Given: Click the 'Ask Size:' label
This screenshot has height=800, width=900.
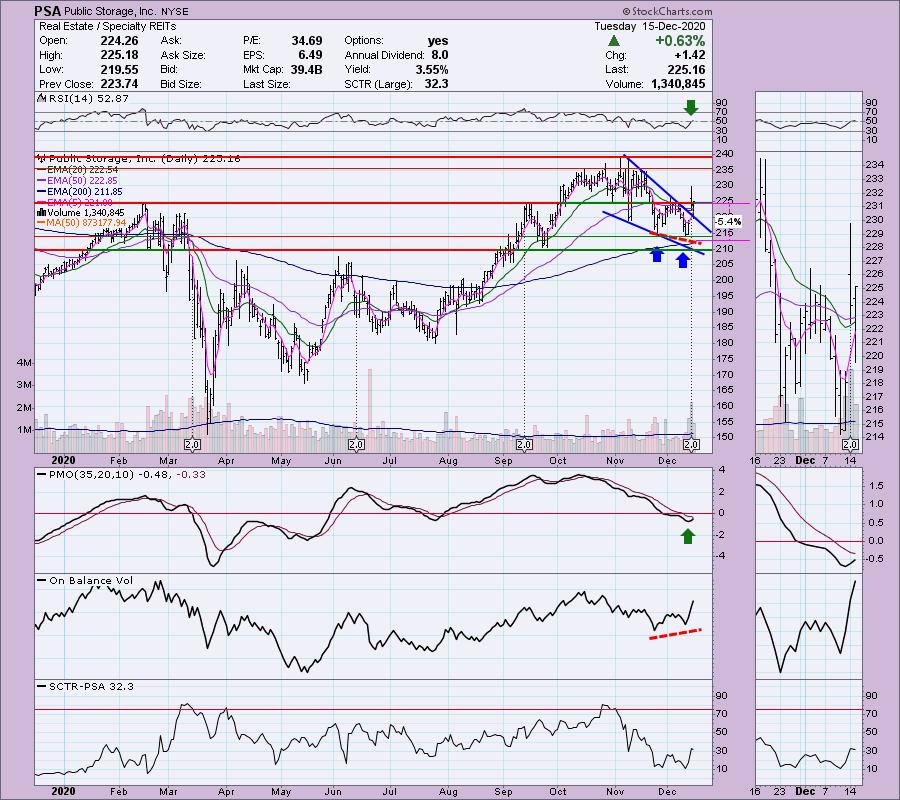Looking at the screenshot, I should pos(183,55).
